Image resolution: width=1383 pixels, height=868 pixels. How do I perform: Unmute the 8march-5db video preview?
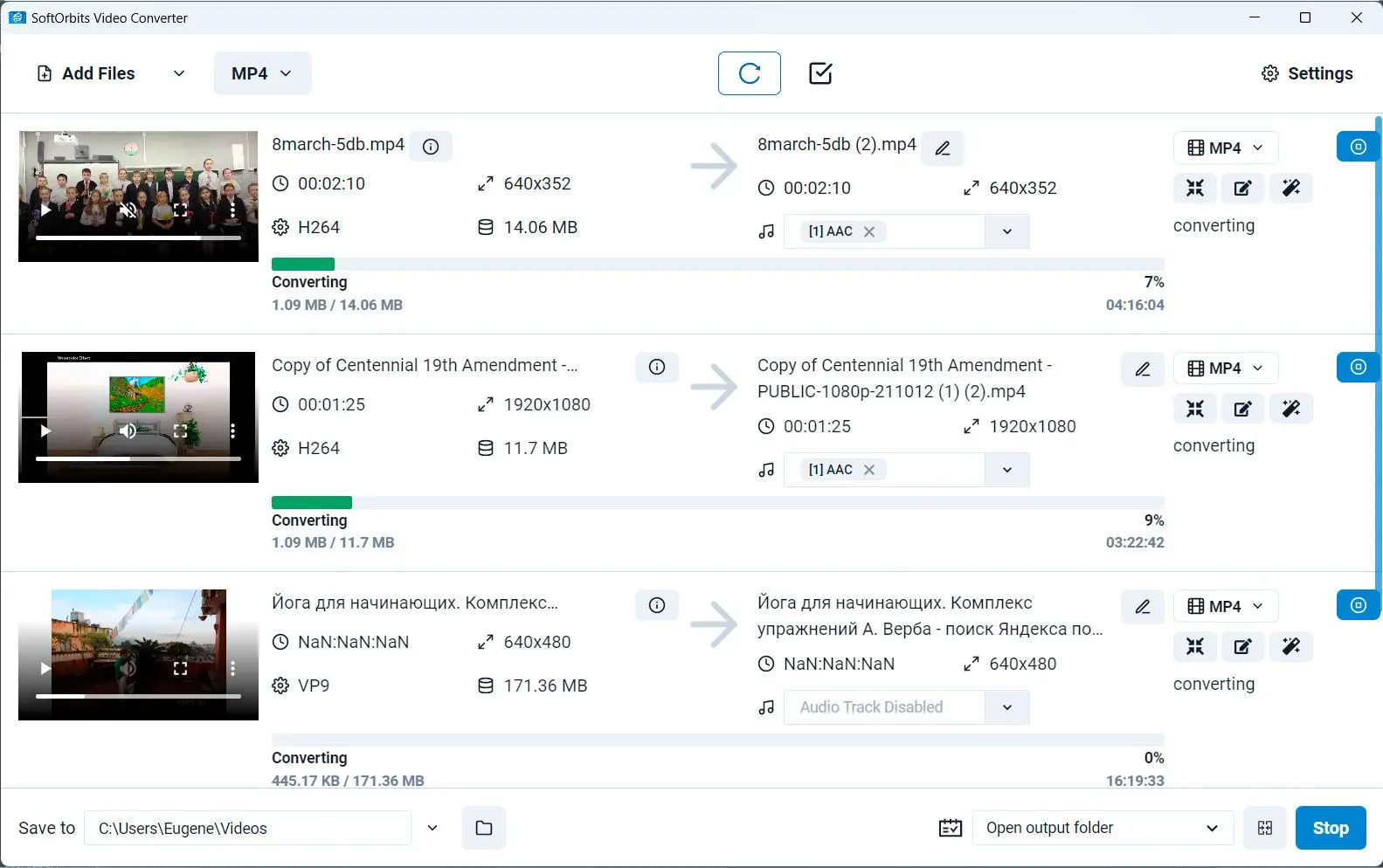[128, 210]
